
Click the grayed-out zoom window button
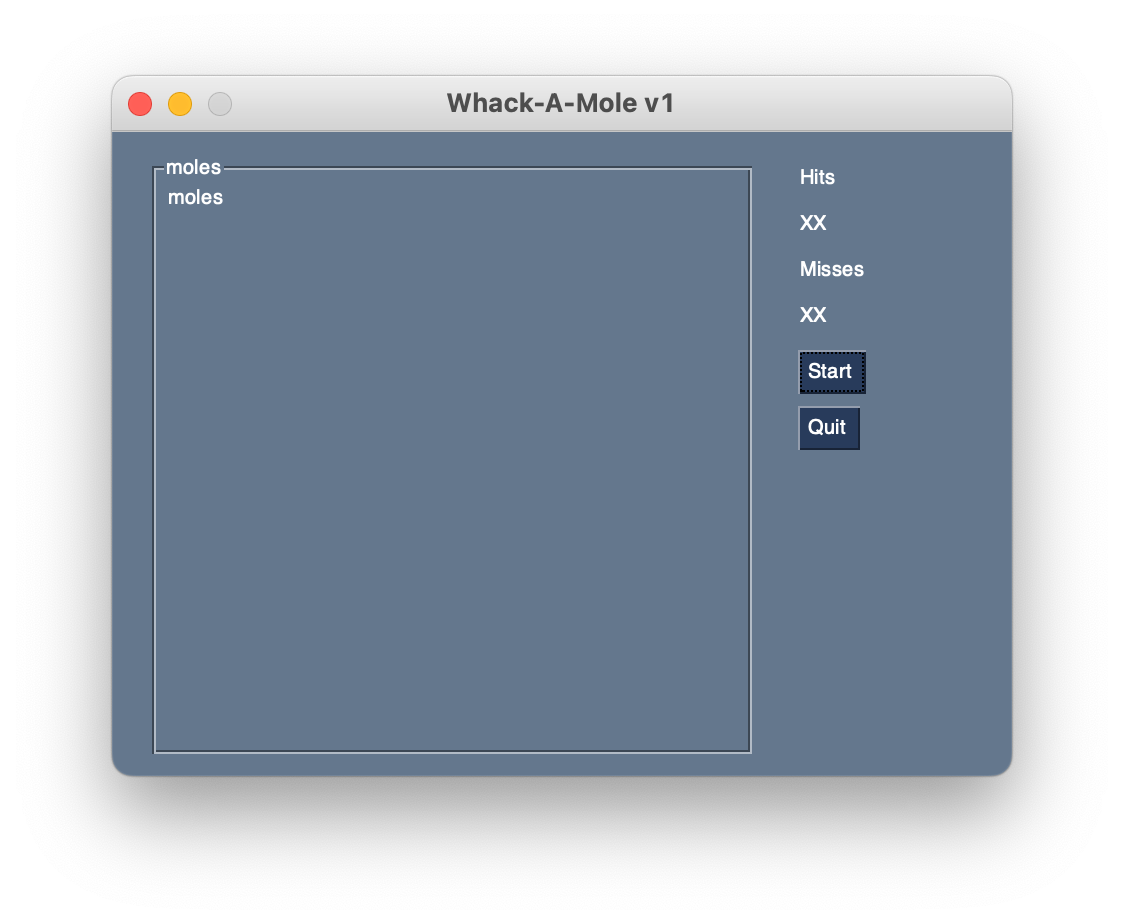[220, 104]
